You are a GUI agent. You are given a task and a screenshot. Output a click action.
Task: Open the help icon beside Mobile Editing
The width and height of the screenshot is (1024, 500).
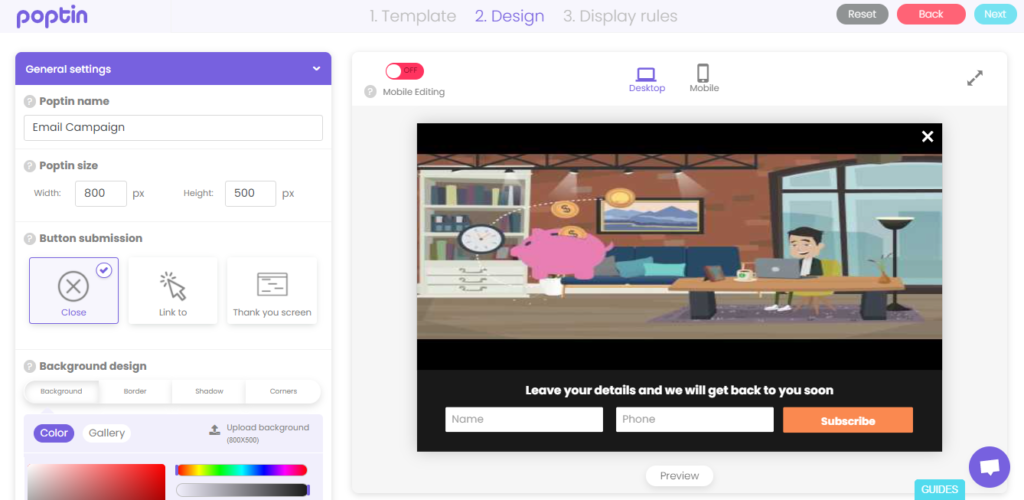370,91
